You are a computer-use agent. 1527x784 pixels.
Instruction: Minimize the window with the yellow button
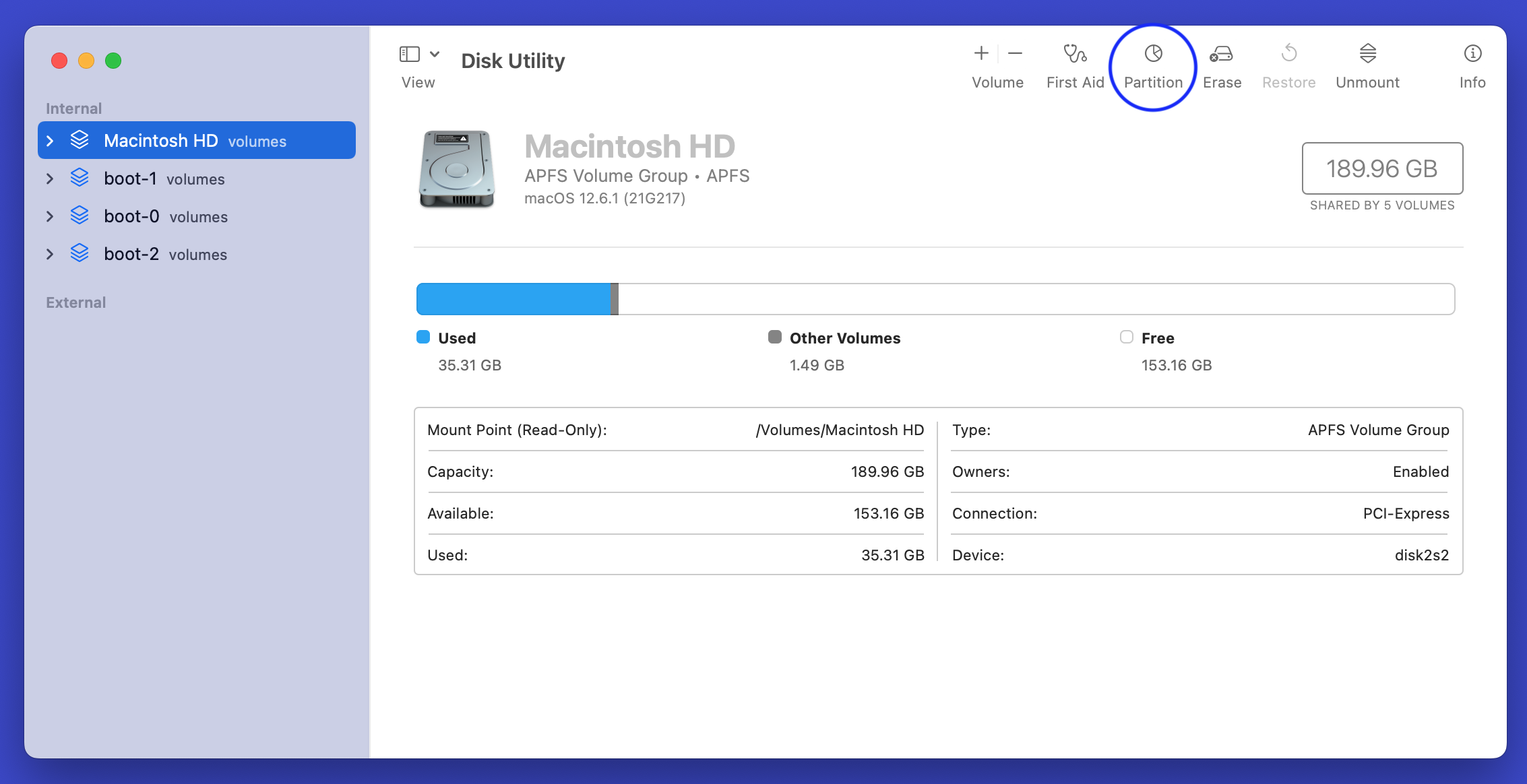(x=86, y=61)
